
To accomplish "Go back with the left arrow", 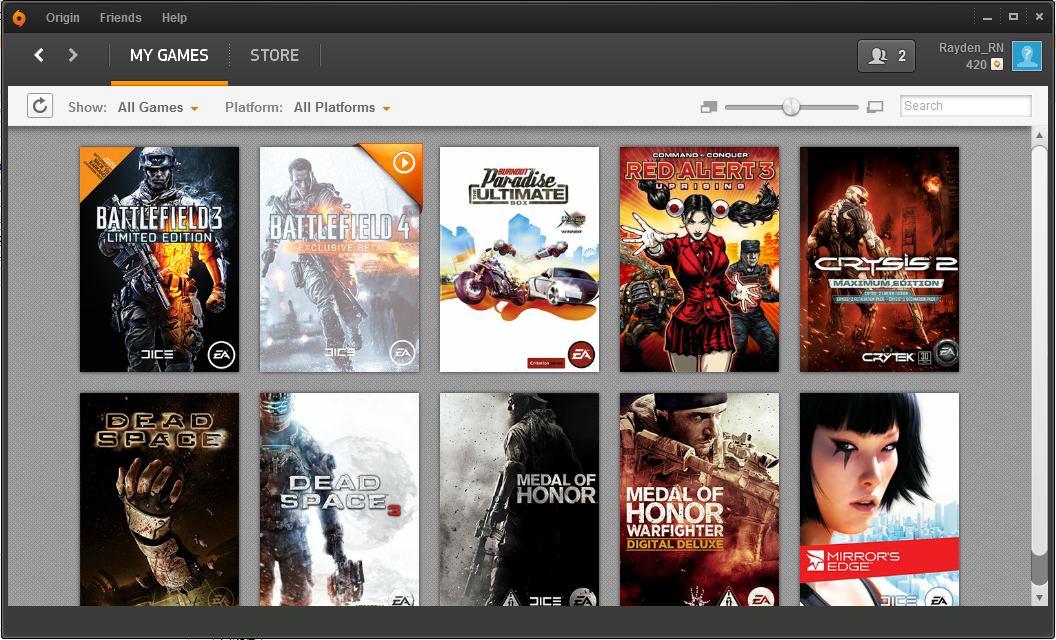I will 39,55.
